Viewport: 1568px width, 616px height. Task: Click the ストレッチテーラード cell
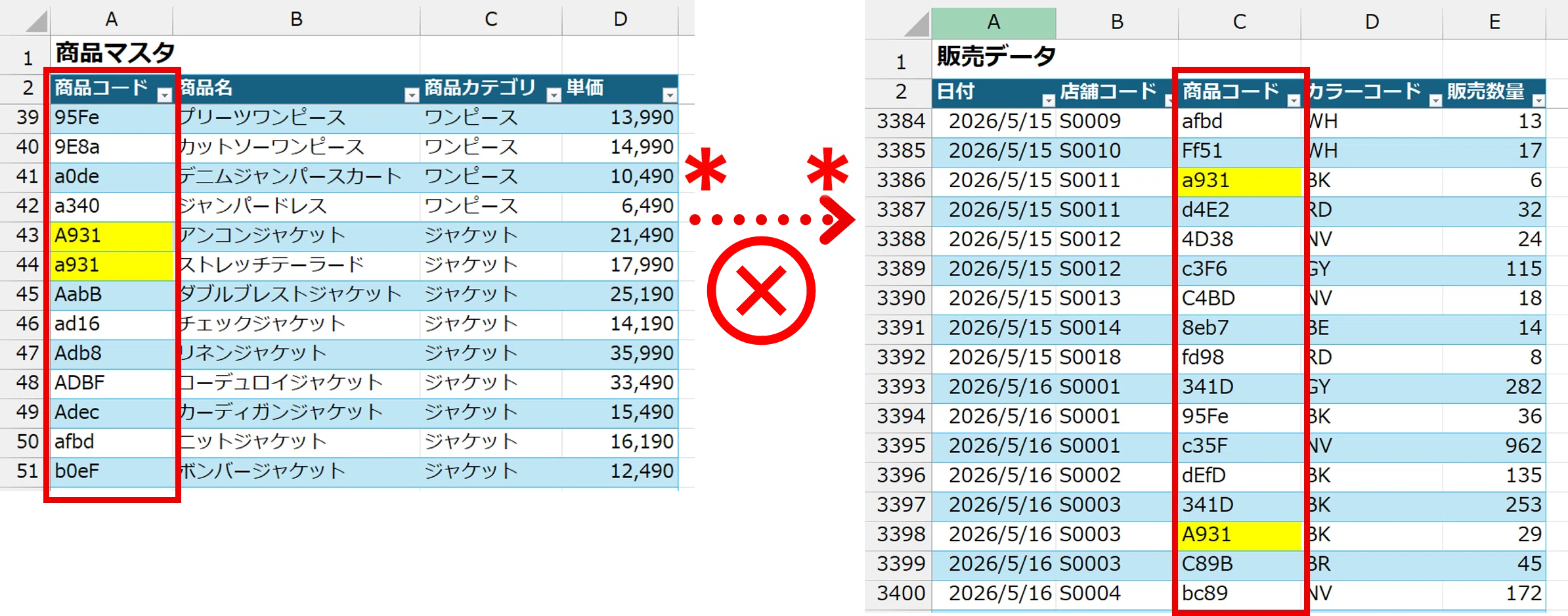point(296,265)
